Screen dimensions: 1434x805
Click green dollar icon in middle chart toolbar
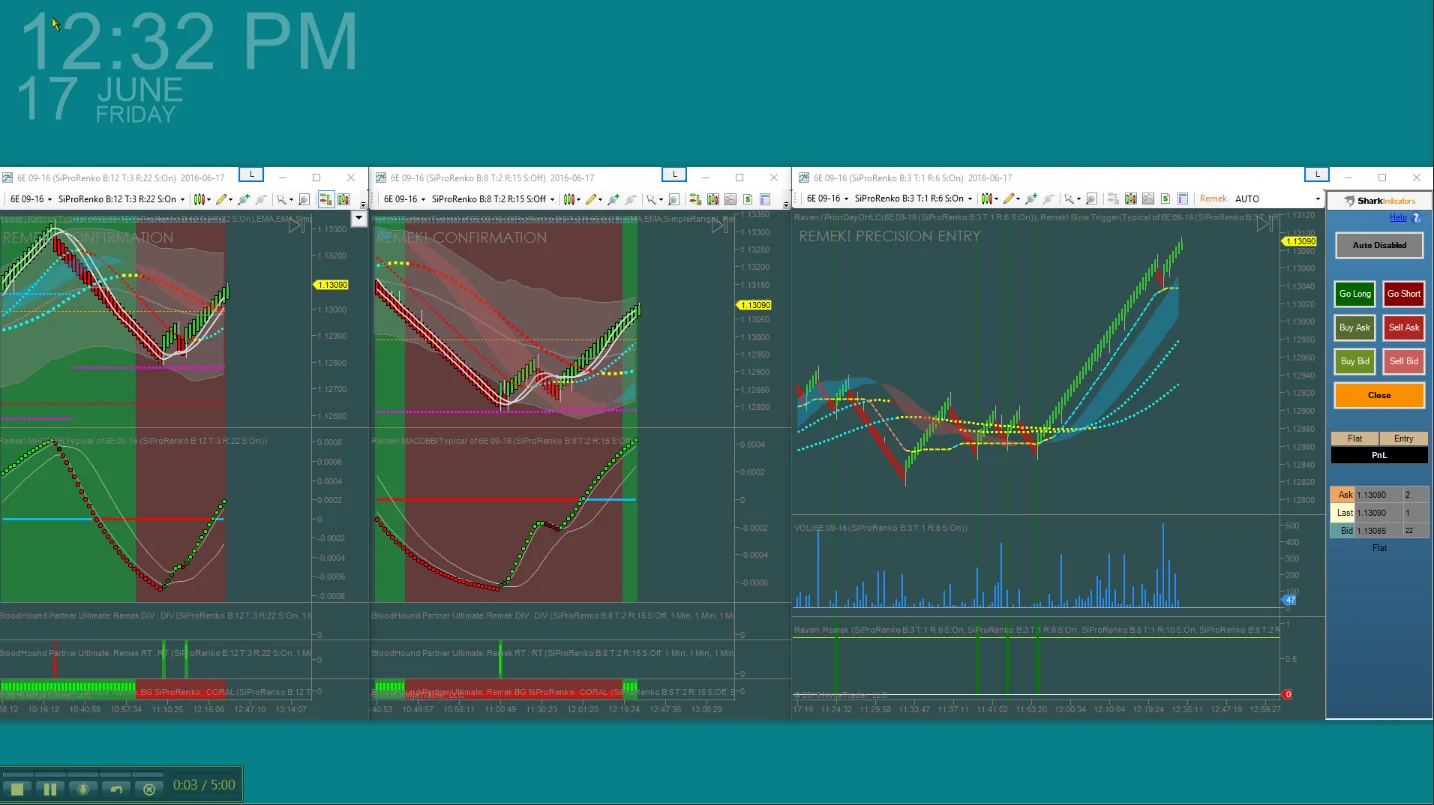click(747, 199)
